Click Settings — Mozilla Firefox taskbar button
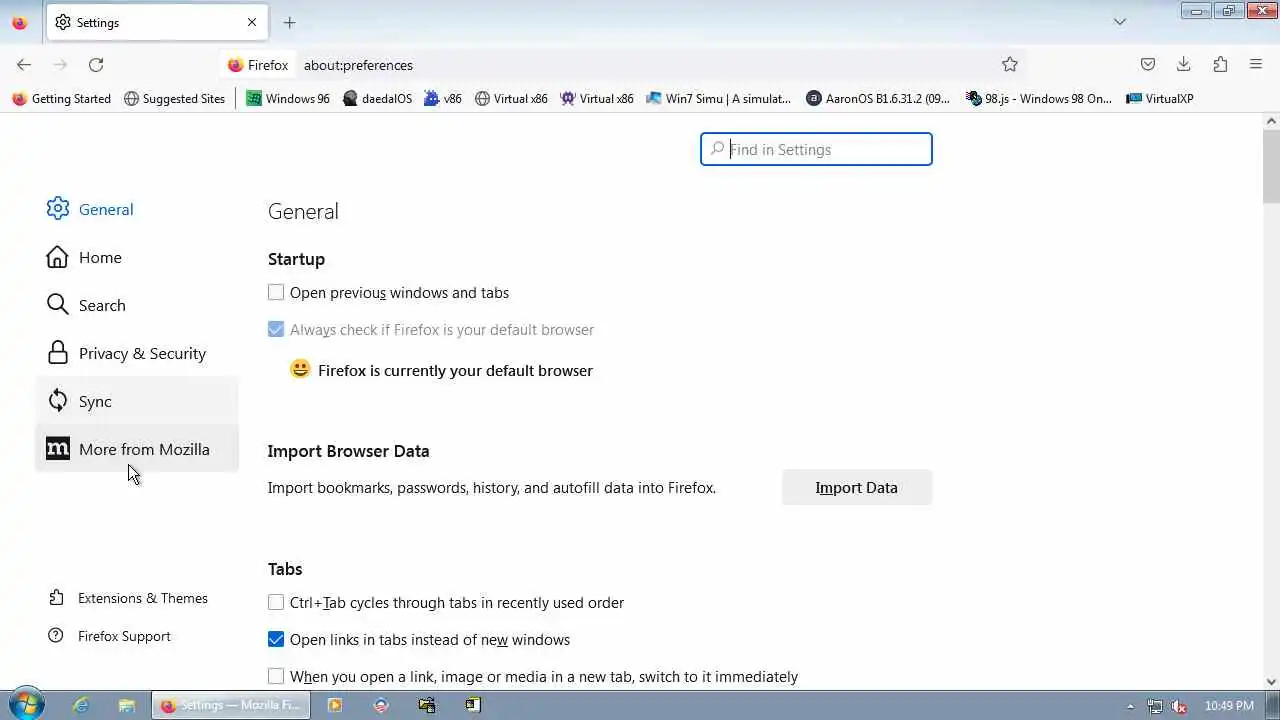Screen dimensions: 1280x720 [x=231, y=705]
